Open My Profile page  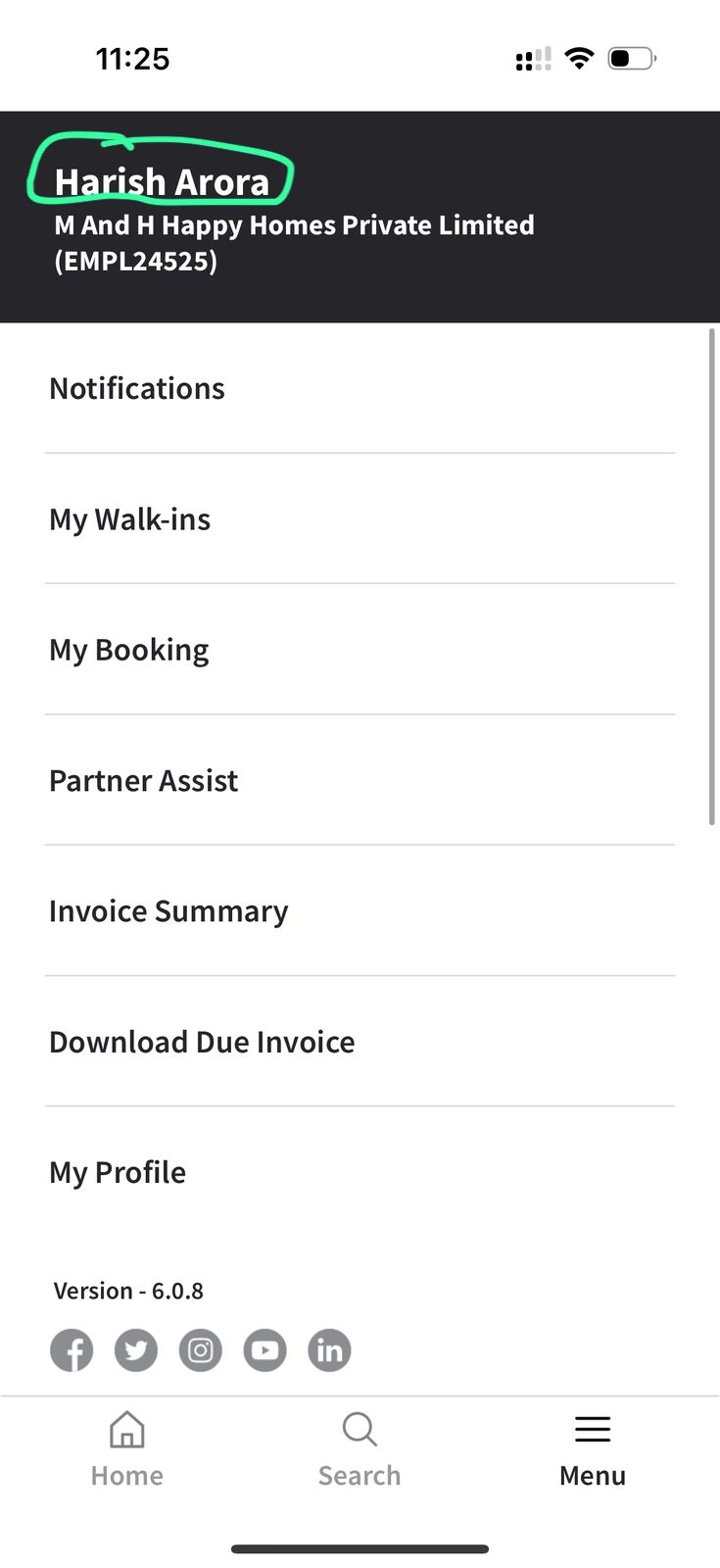pyautogui.click(x=118, y=1172)
